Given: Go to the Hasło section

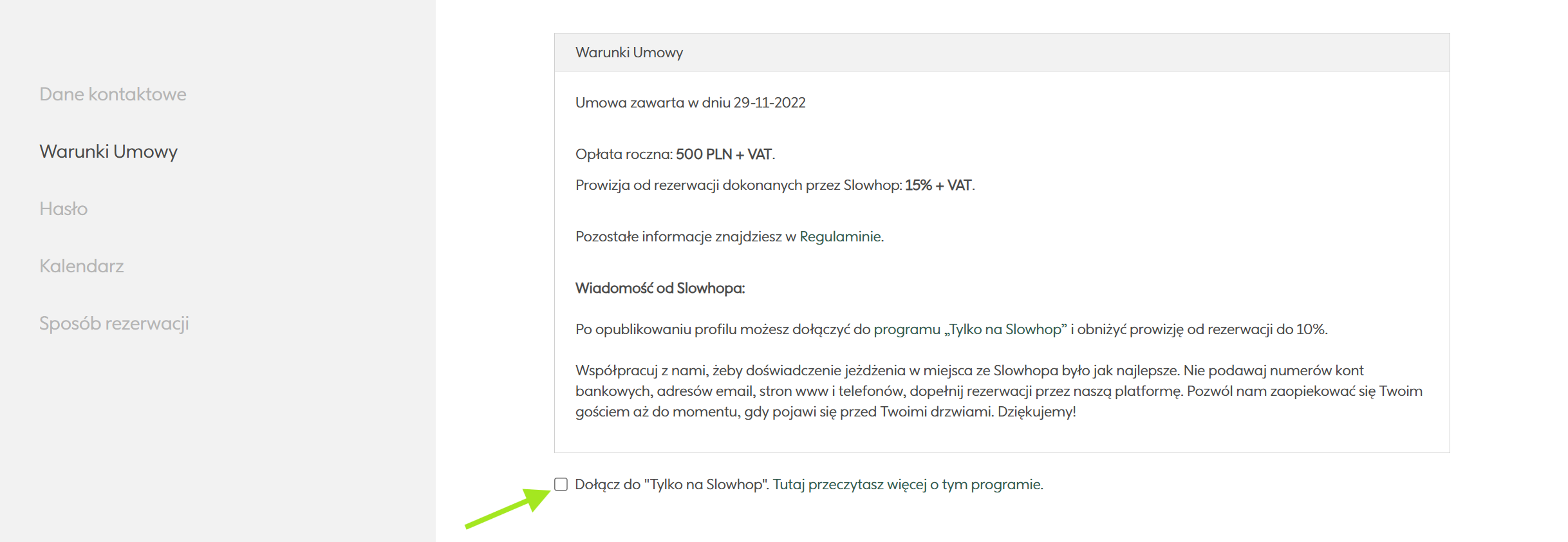Looking at the screenshot, I should point(63,209).
